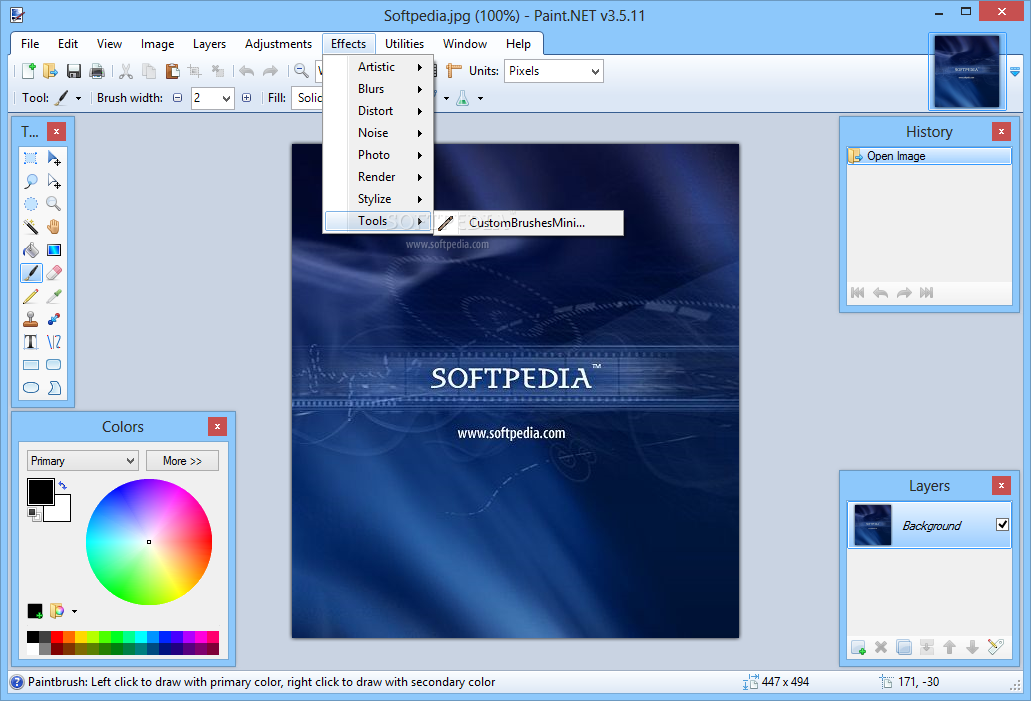Select the Pencil tool

coord(31,296)
